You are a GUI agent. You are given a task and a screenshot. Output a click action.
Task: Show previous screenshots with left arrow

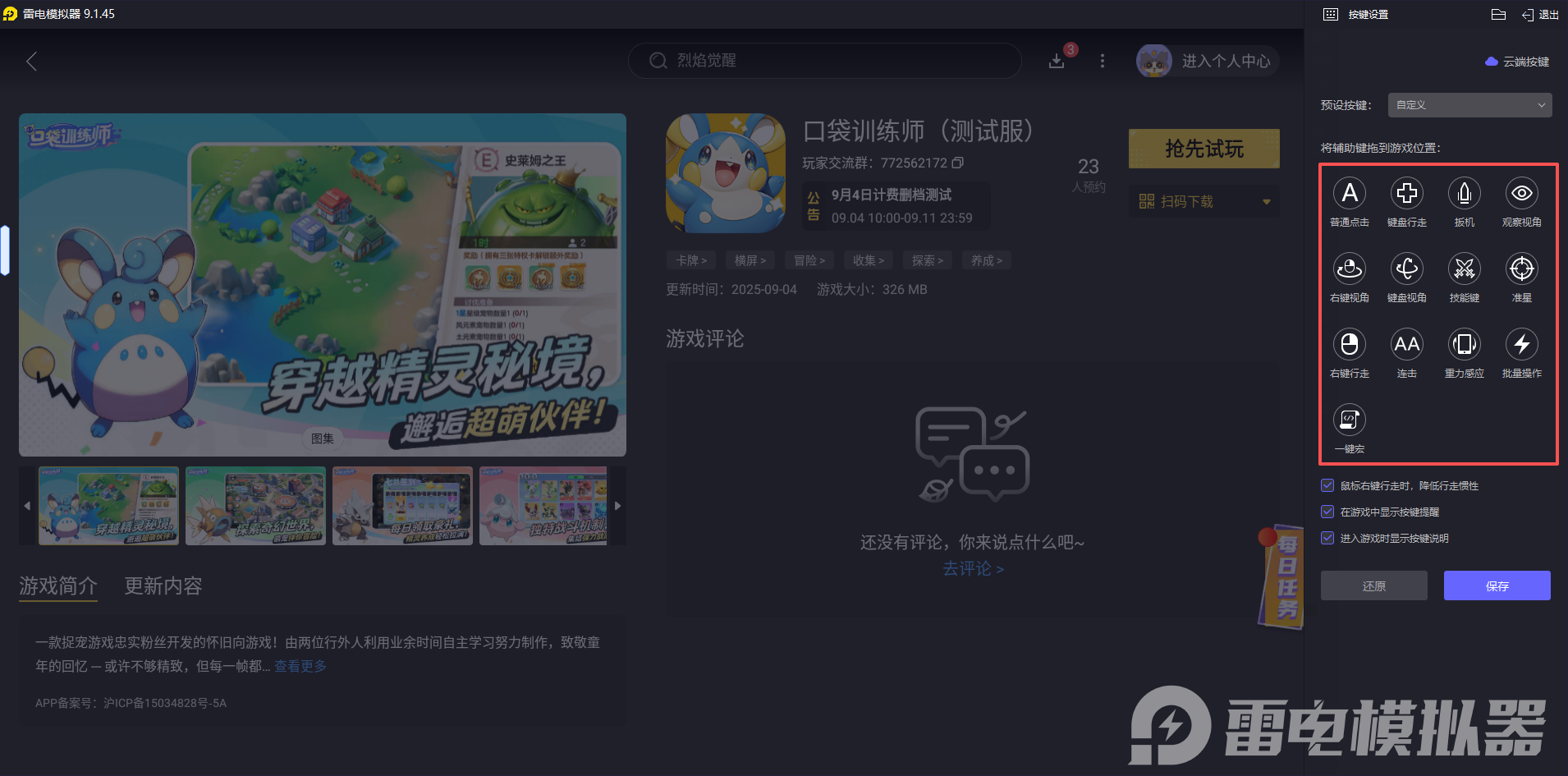tap(27, 506)
